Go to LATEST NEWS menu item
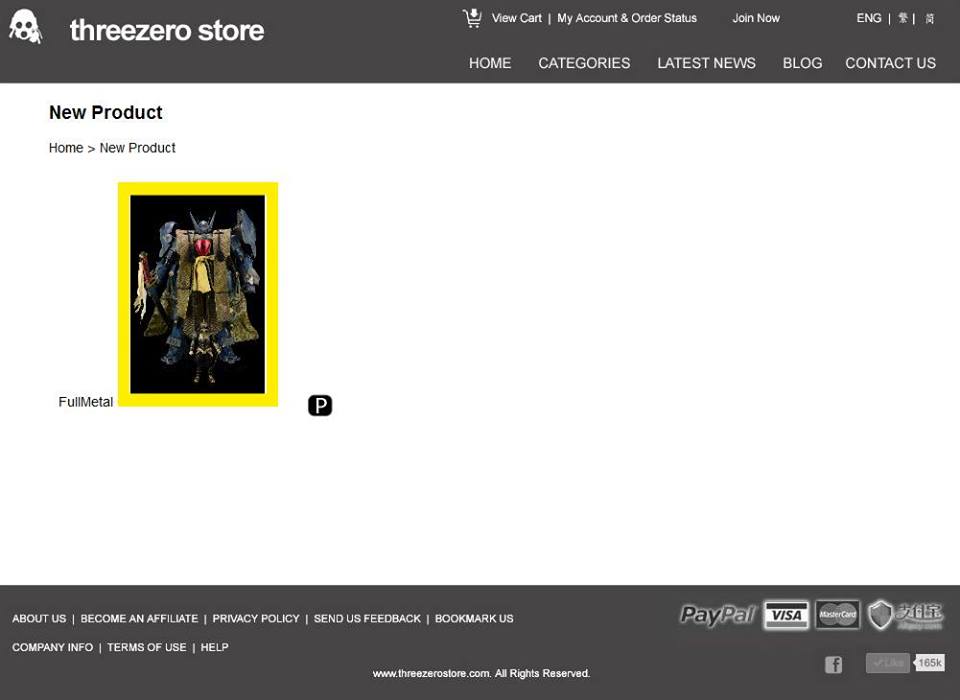 [x=707, y=63]
